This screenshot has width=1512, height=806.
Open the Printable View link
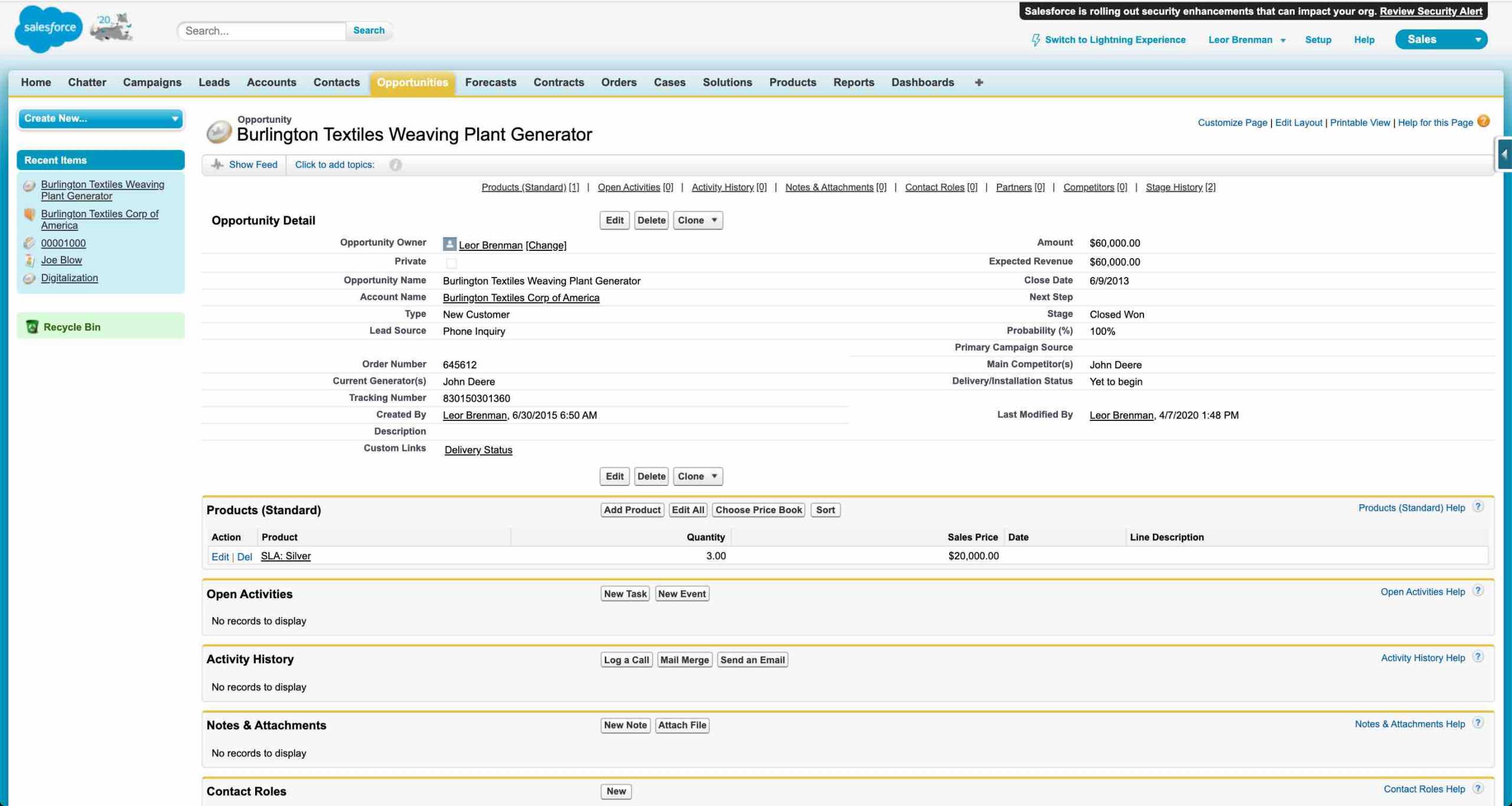(1360, 123)
